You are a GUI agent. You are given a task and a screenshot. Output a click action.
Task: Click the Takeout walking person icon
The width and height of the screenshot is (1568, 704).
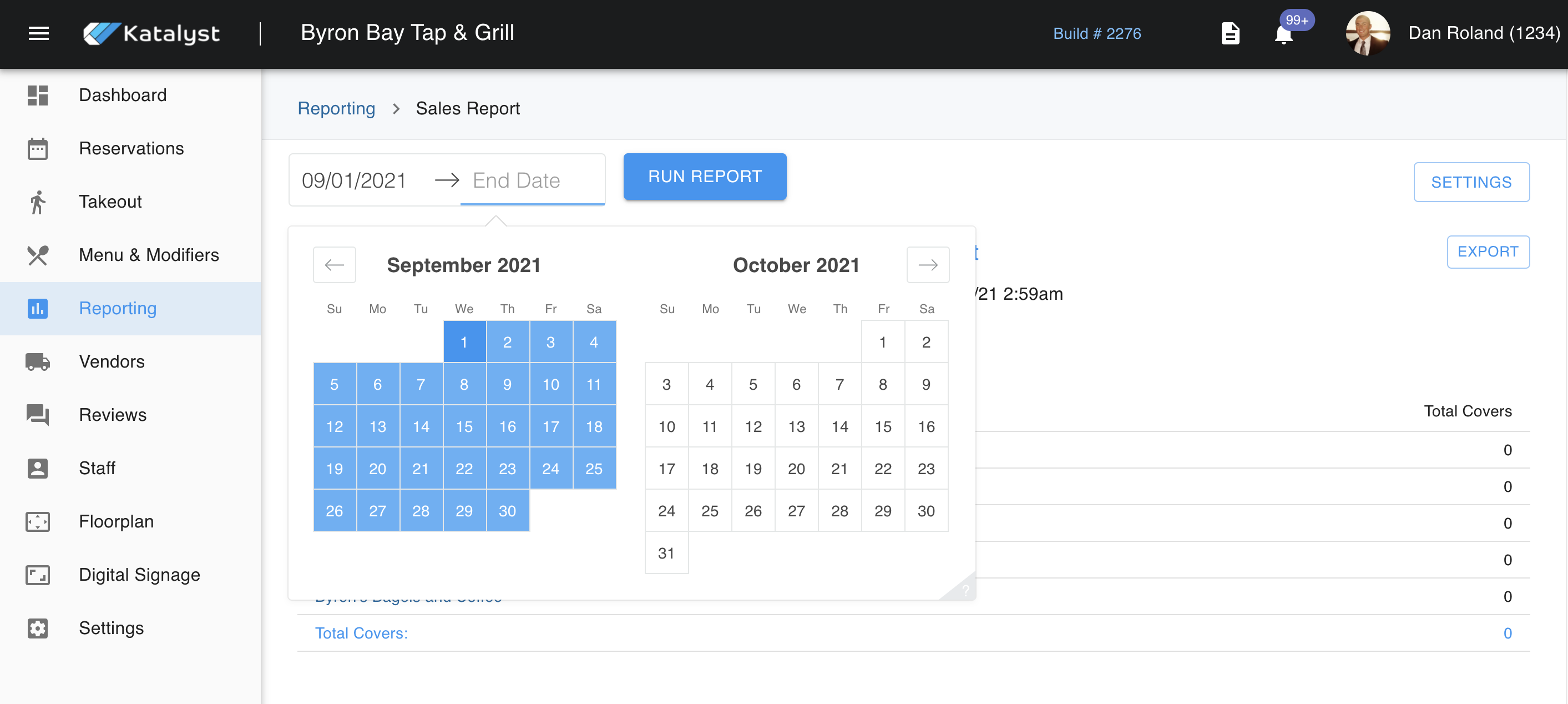point(38,202)
